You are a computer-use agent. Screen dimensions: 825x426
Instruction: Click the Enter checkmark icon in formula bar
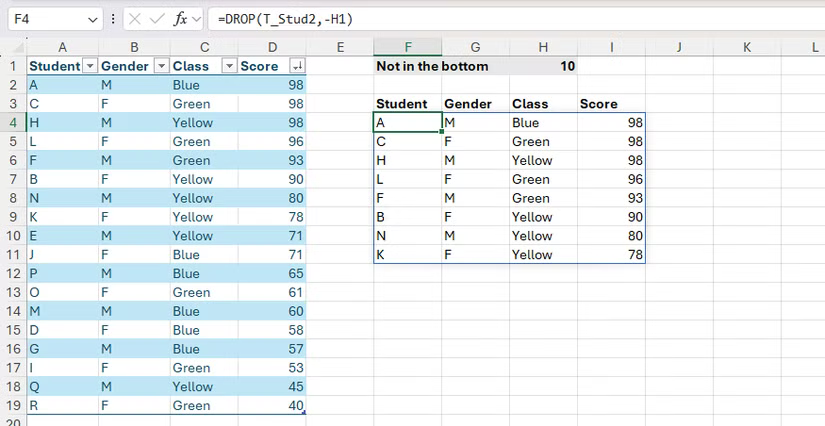click(157, 19)
